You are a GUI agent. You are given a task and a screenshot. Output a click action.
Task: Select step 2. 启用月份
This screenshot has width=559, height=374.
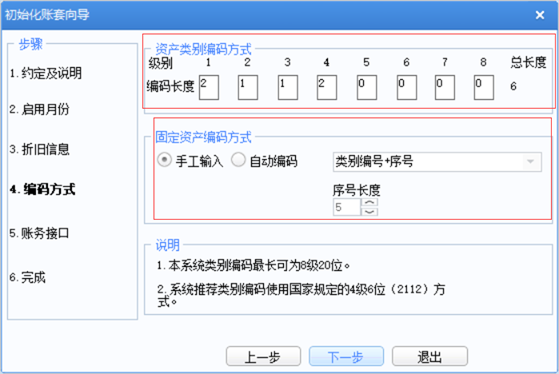click(39, 109)
